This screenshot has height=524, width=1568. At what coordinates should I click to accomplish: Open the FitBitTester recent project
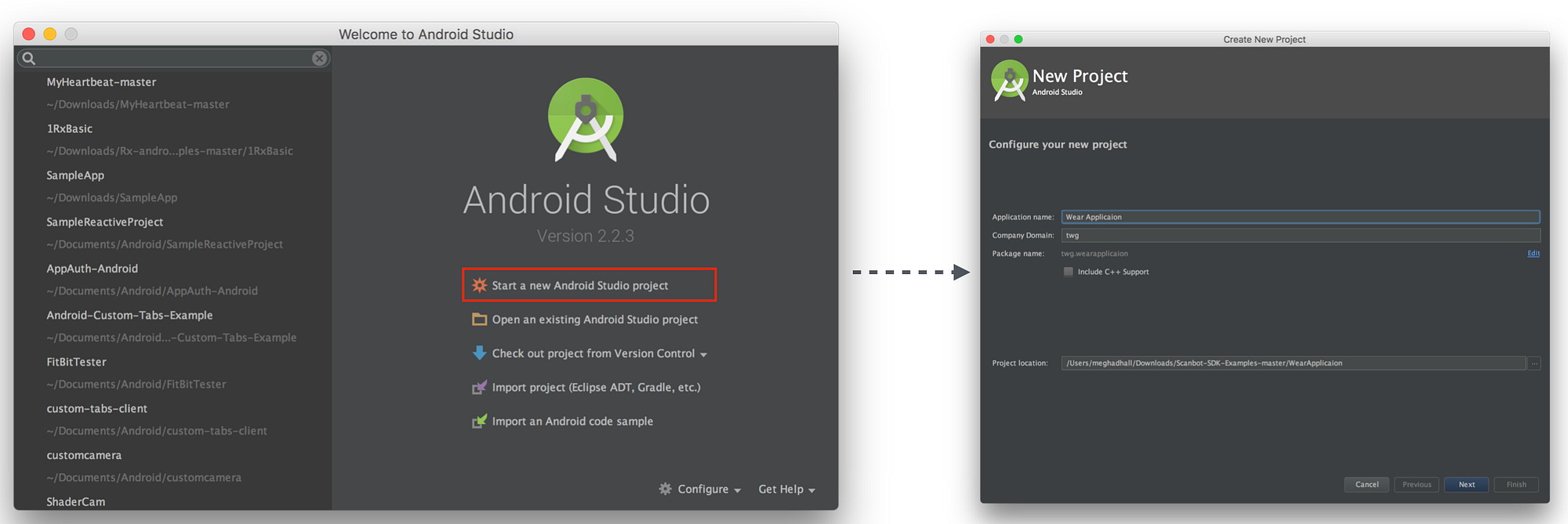coord(76,362)
